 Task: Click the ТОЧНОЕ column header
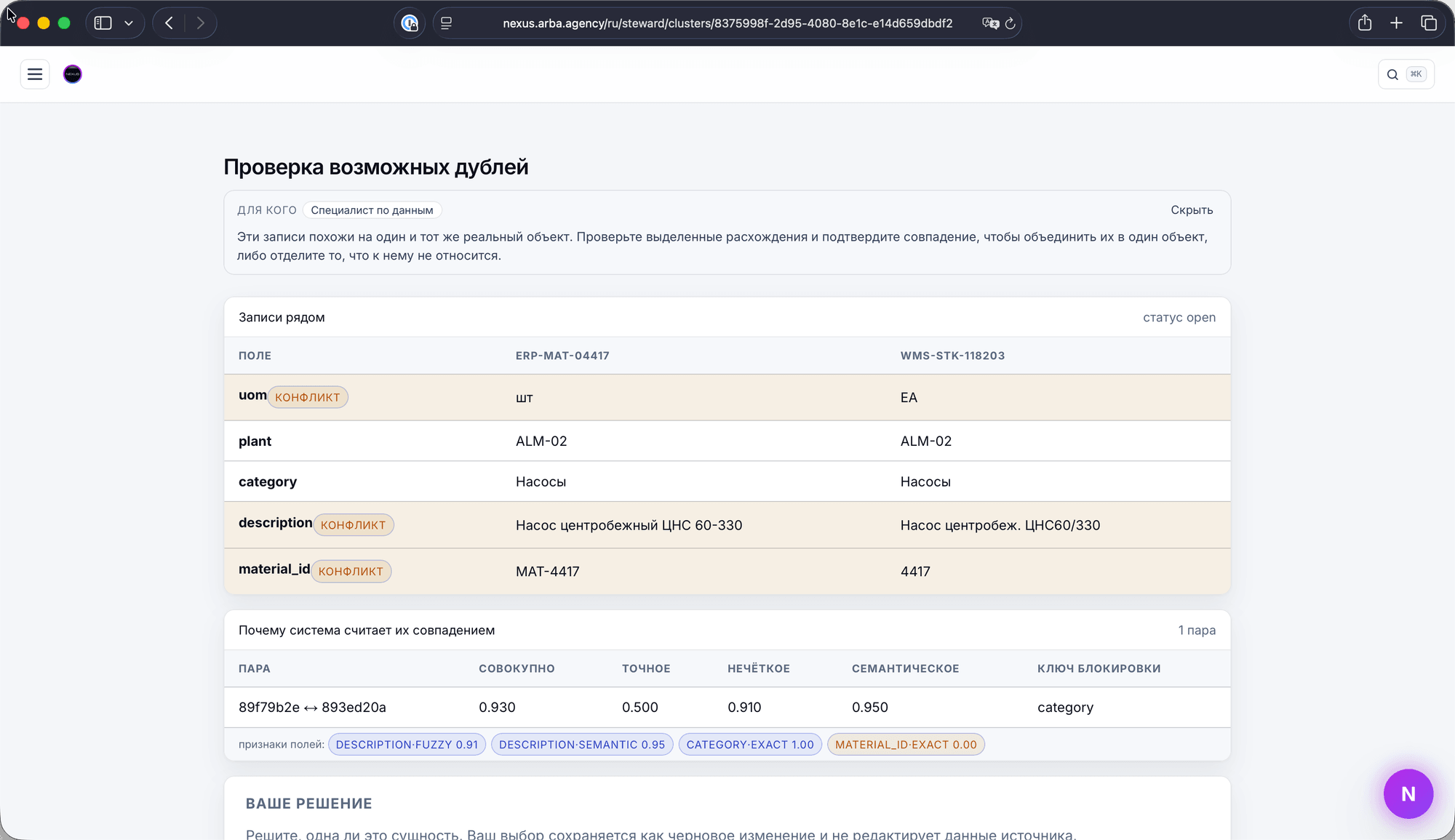646,668
